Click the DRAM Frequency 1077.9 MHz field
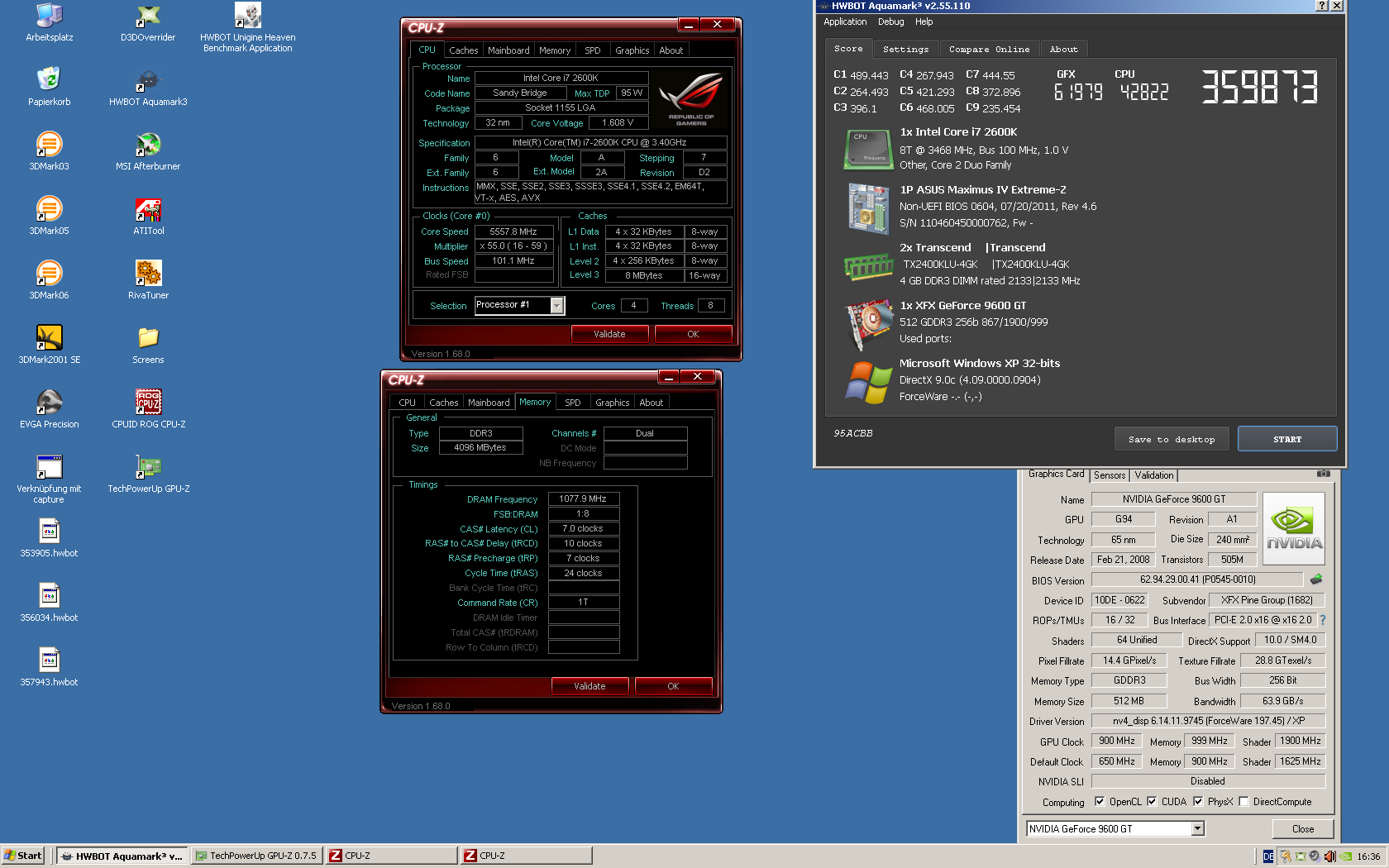The image size is (1389, 868). coord(584,498)
